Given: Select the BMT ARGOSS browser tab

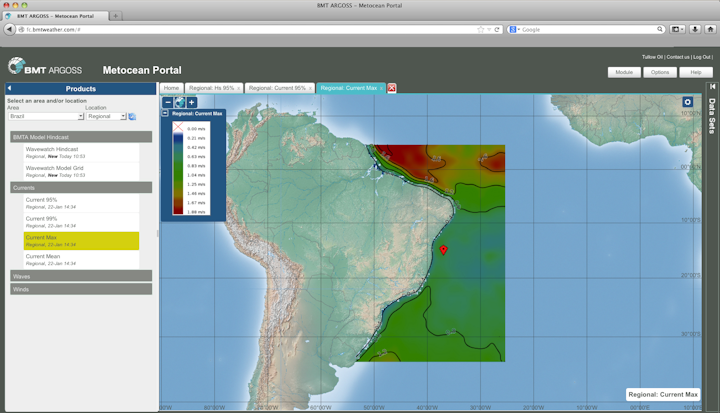Looking at the screenshot, I should tap(56, 16).
